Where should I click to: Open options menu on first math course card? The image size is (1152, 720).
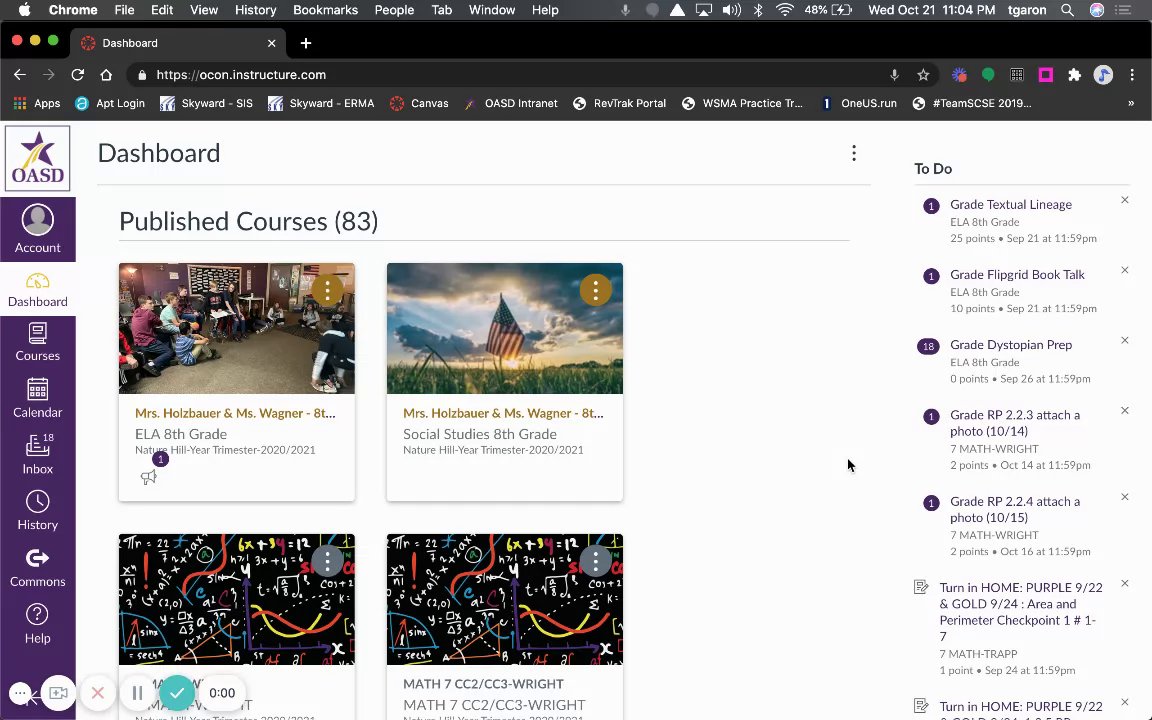[328, 561]
